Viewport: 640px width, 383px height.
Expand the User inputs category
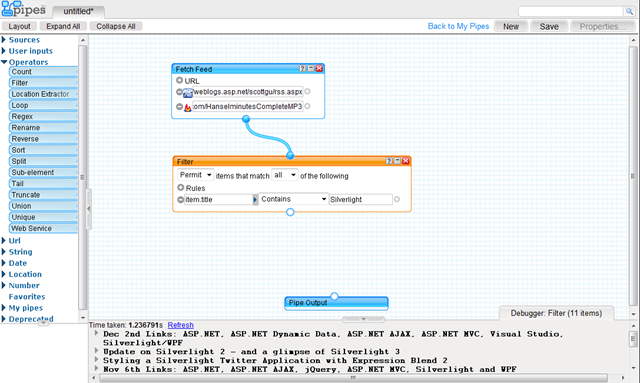4,51
